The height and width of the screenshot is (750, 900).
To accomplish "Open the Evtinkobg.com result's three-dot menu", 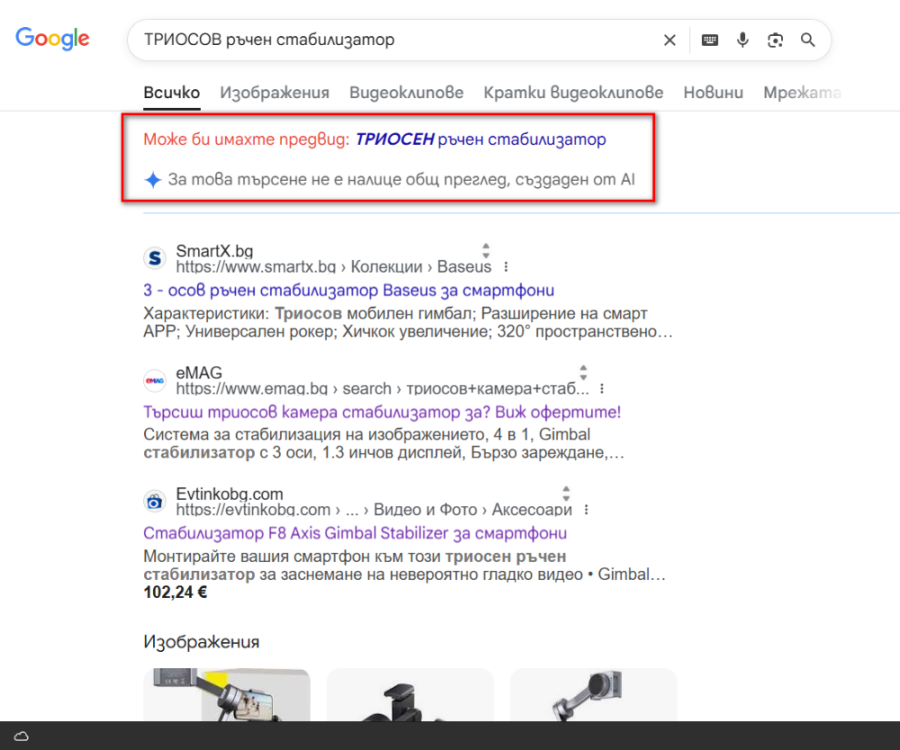I will click(x=585, y=510).
